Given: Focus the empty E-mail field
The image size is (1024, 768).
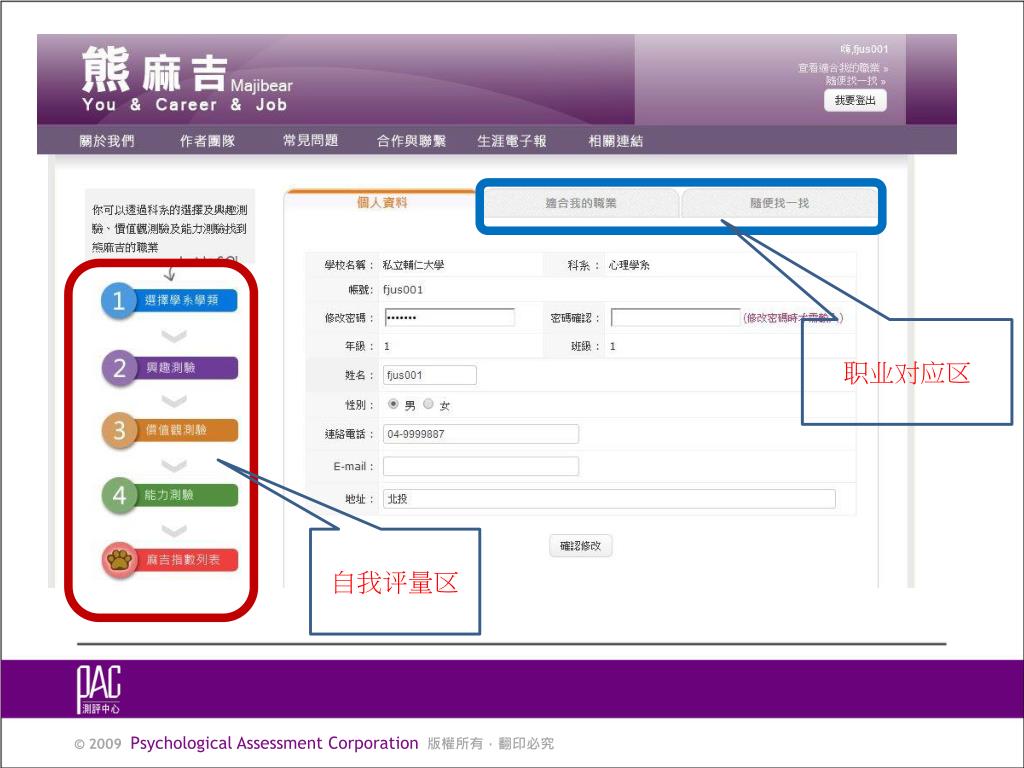Looking at the screenshot, I should coord(481,466).
